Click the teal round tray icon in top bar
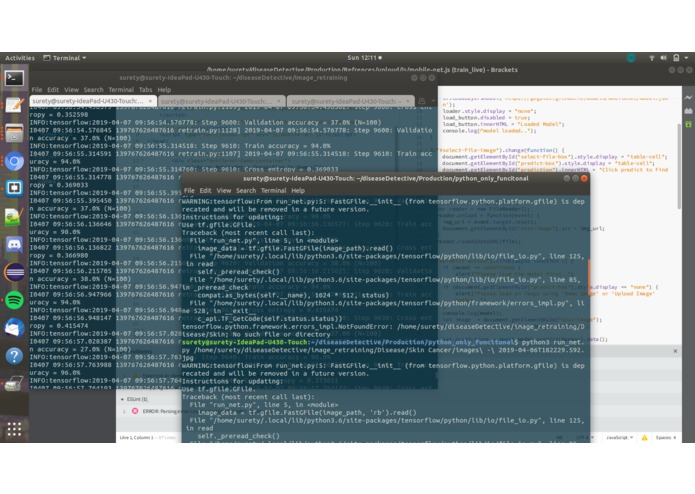This screenshot has width=695, height=494. [x=631, y=58]
